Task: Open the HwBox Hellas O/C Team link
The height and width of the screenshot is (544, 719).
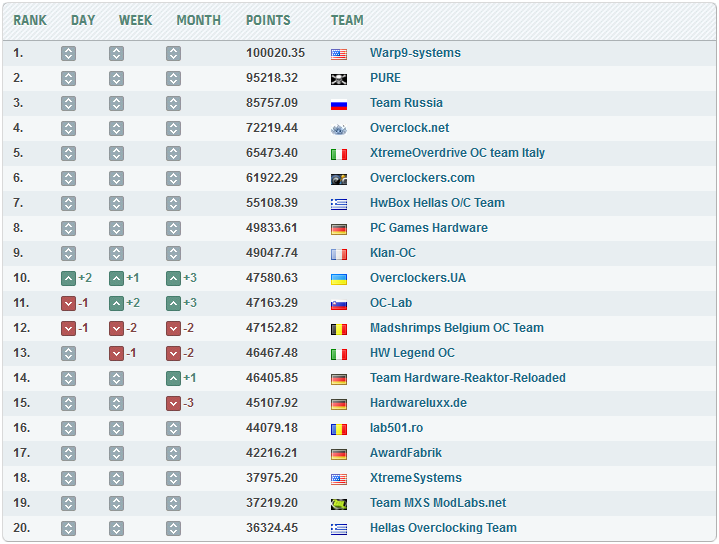Action: (x=437, y=203)
